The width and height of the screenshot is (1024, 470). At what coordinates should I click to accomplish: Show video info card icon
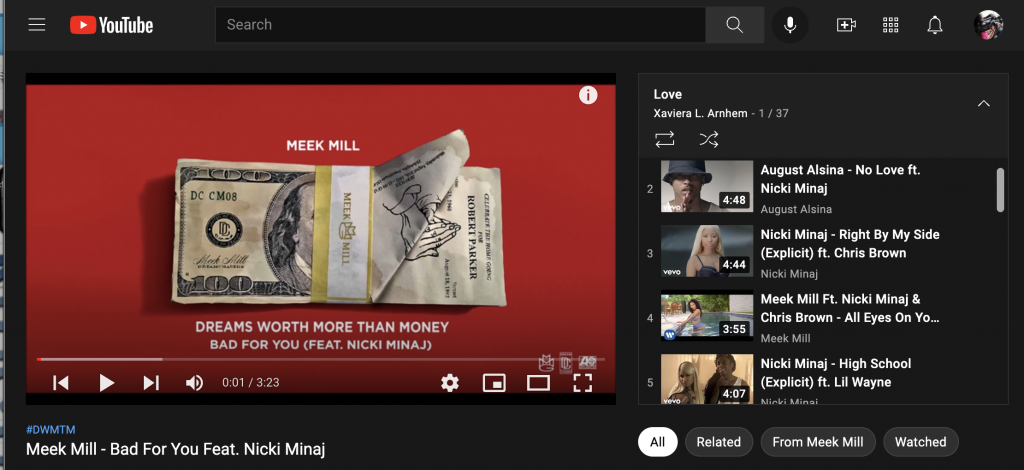click(588, 95)
